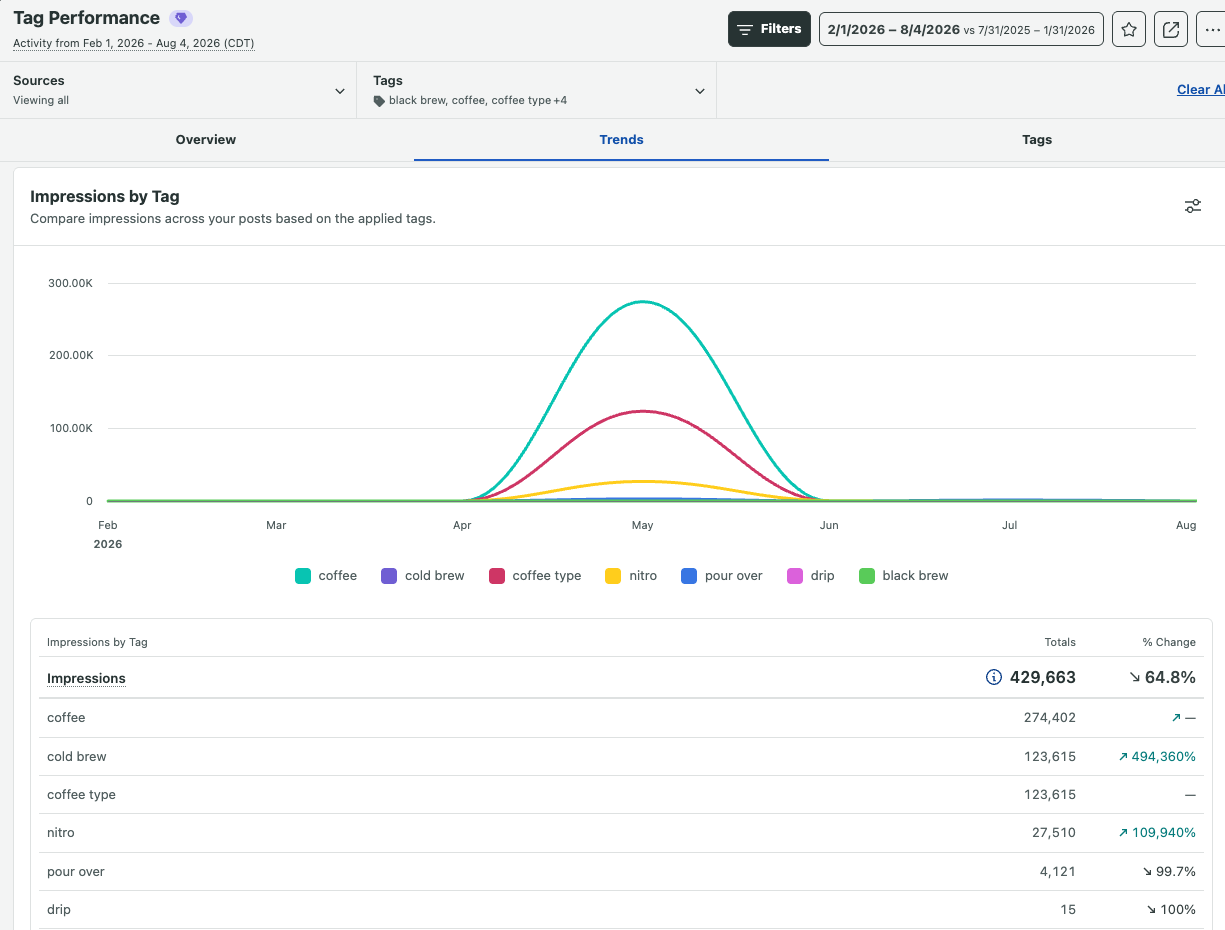The width and height of the screenshot is (1225, 930).
Task: Click the cold brew table row
Action: (621, 757)
